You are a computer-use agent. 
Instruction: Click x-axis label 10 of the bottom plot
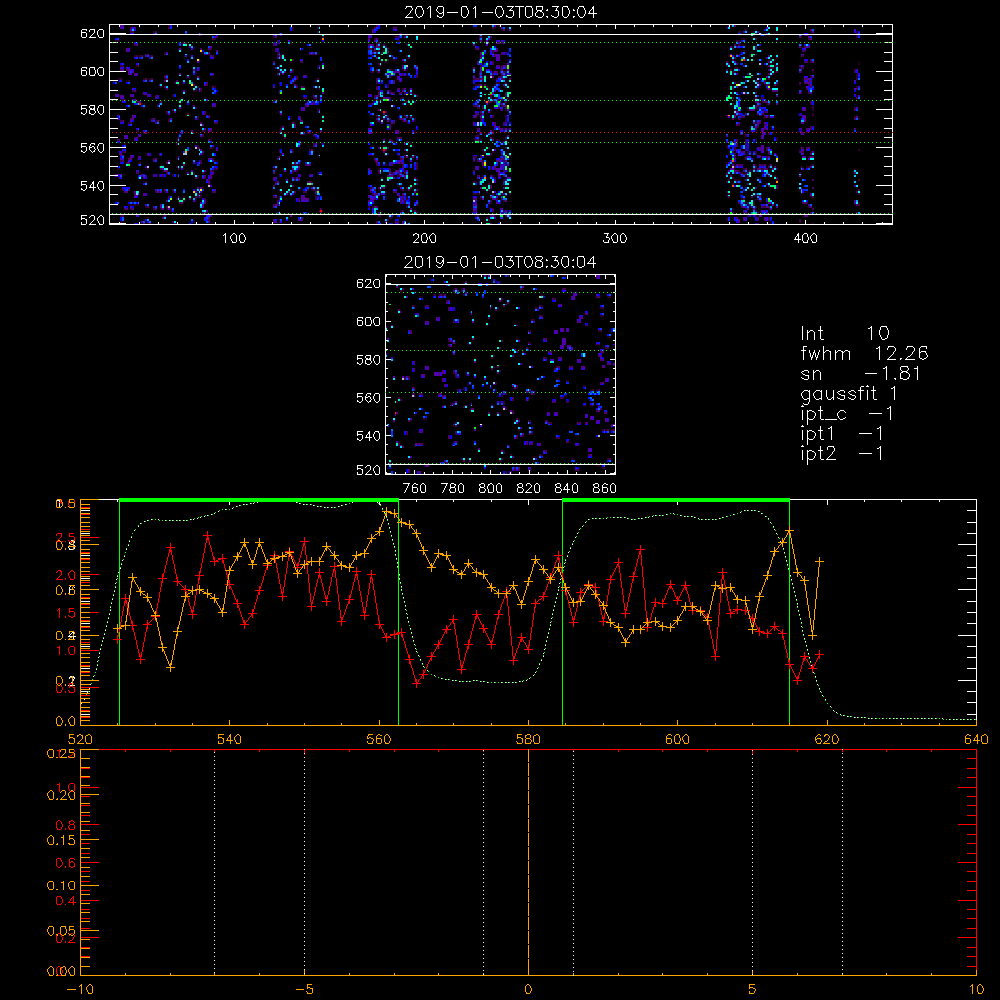[x=976, y=990]
